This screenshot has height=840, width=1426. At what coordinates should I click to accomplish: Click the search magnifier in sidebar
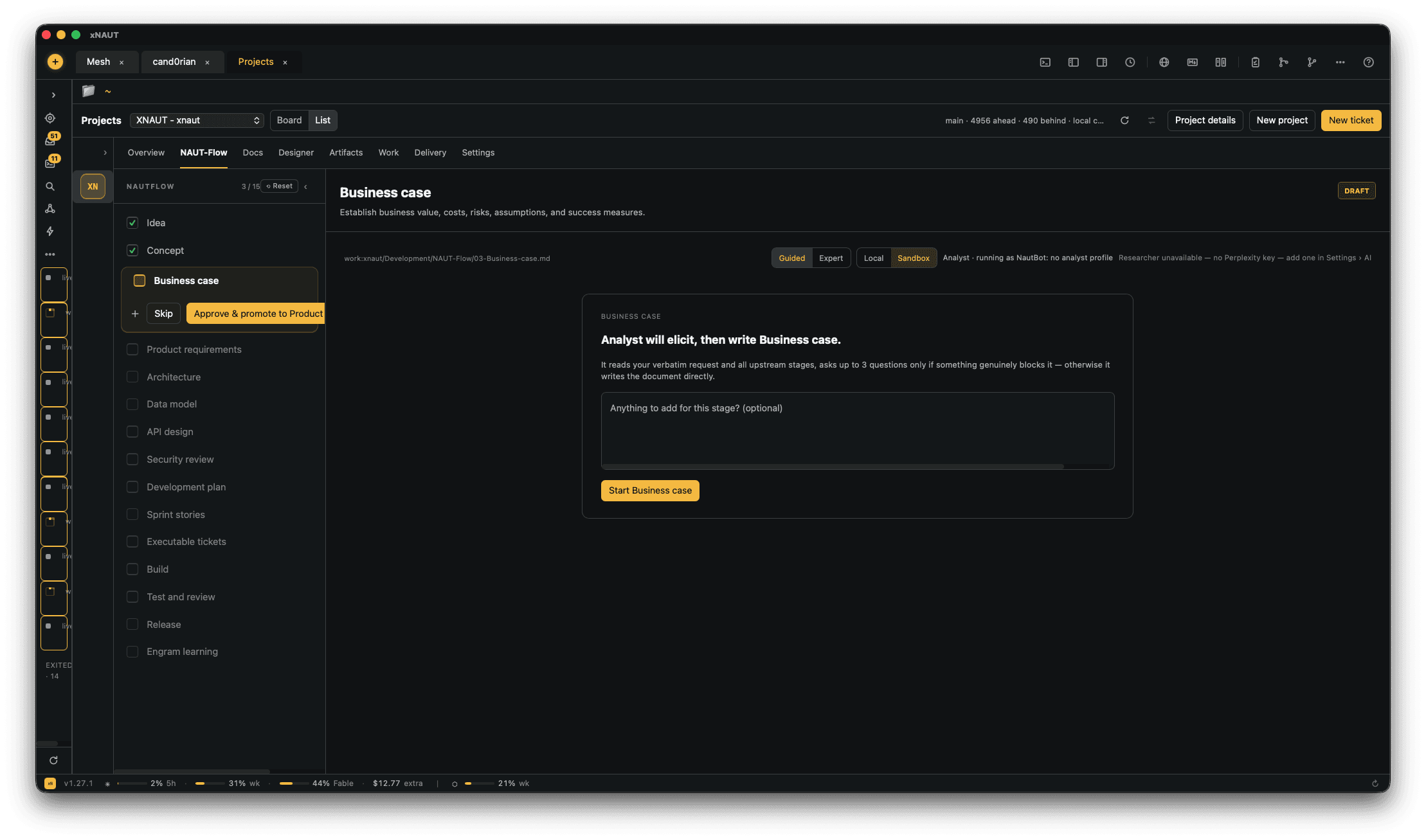pyautogui.click(x=50, y=186)
